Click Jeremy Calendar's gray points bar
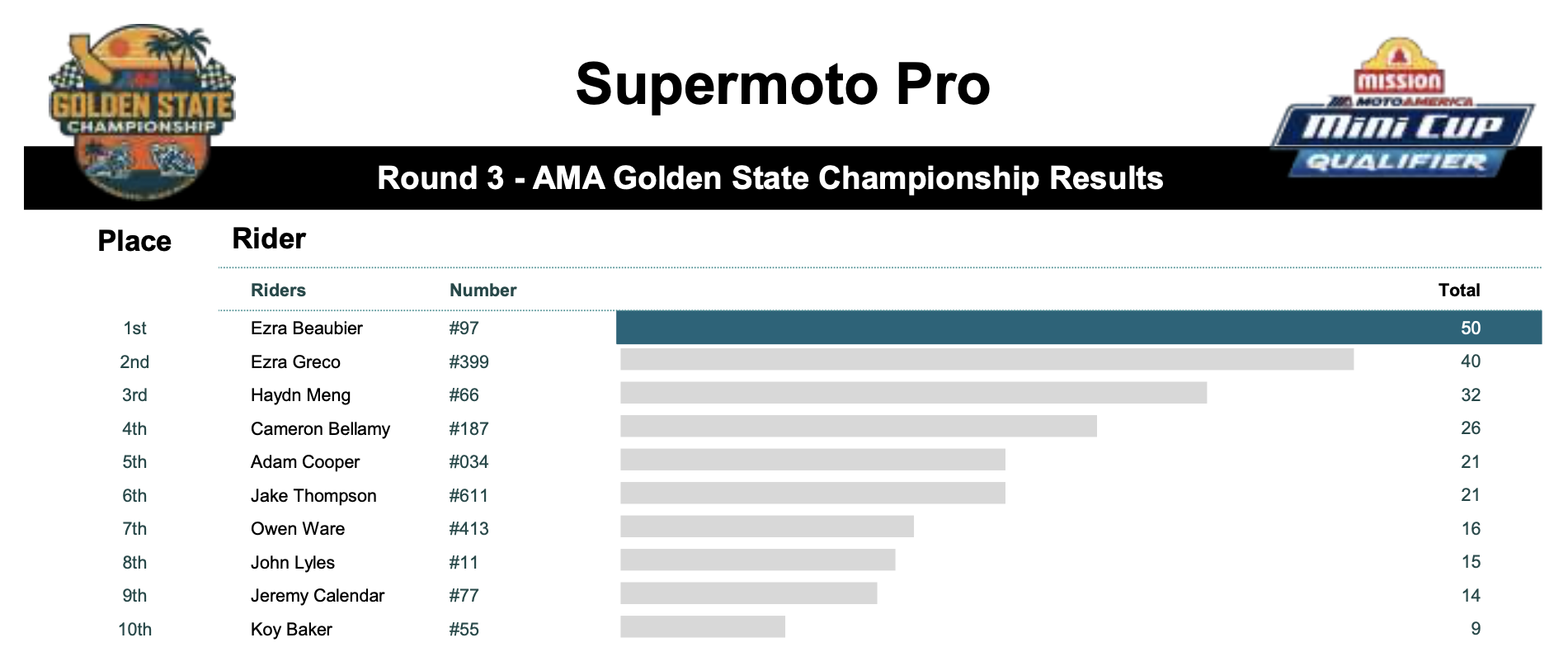Screen dimensions: 1568x666 pyautogui.click(x=749, y=593)
